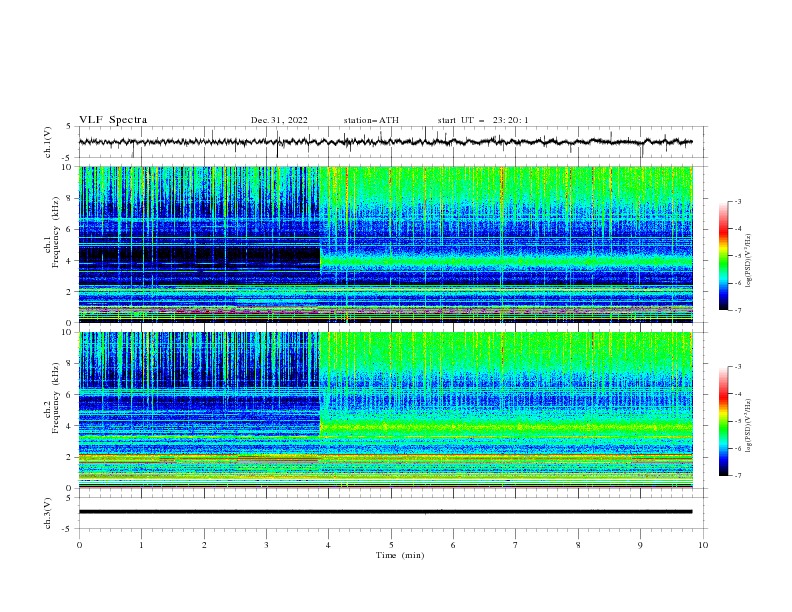Click the ch.1 color scale bar

pyautogui.click(x=724, y=256)
